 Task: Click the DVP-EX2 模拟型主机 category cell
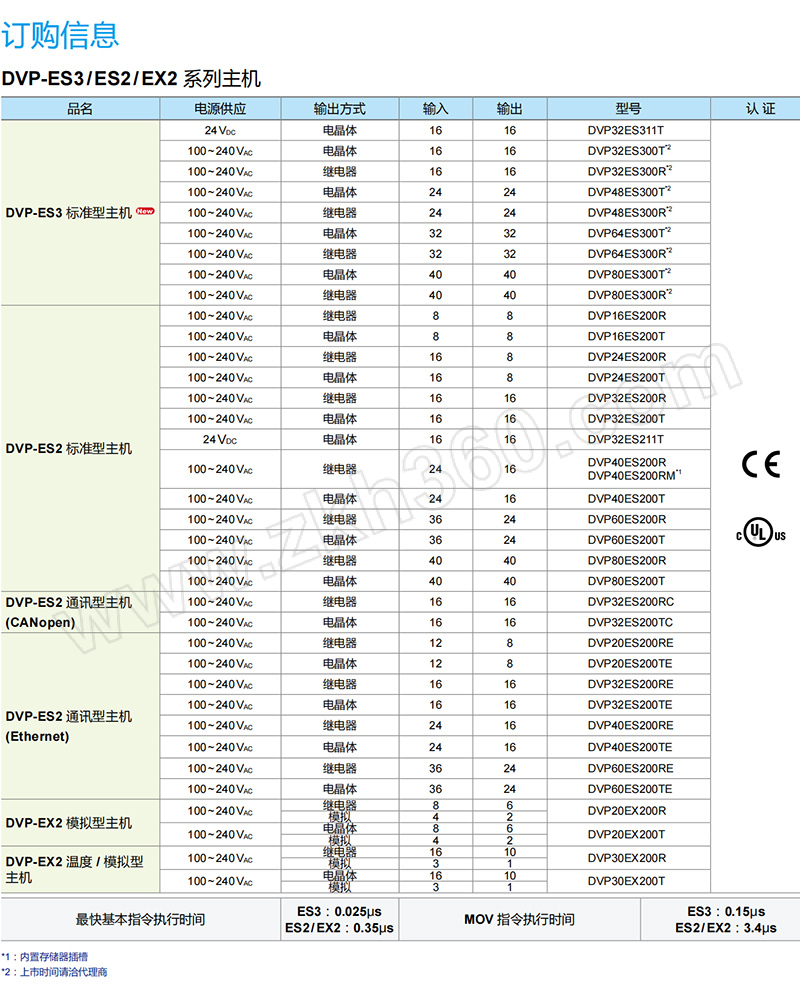point(68,823)
